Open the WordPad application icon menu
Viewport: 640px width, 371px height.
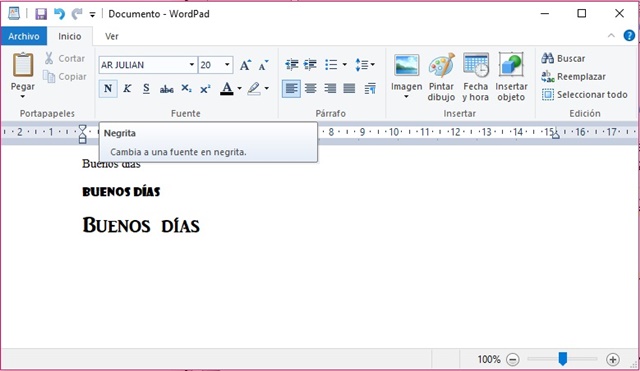[14, 13]
